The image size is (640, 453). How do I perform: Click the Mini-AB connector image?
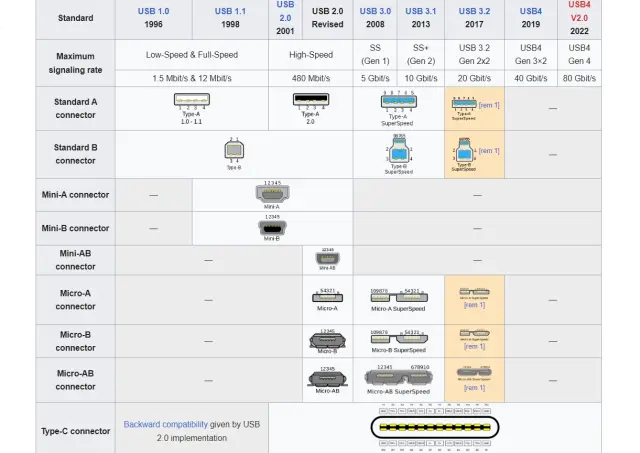pyautogui.click(x=327, y=259)
